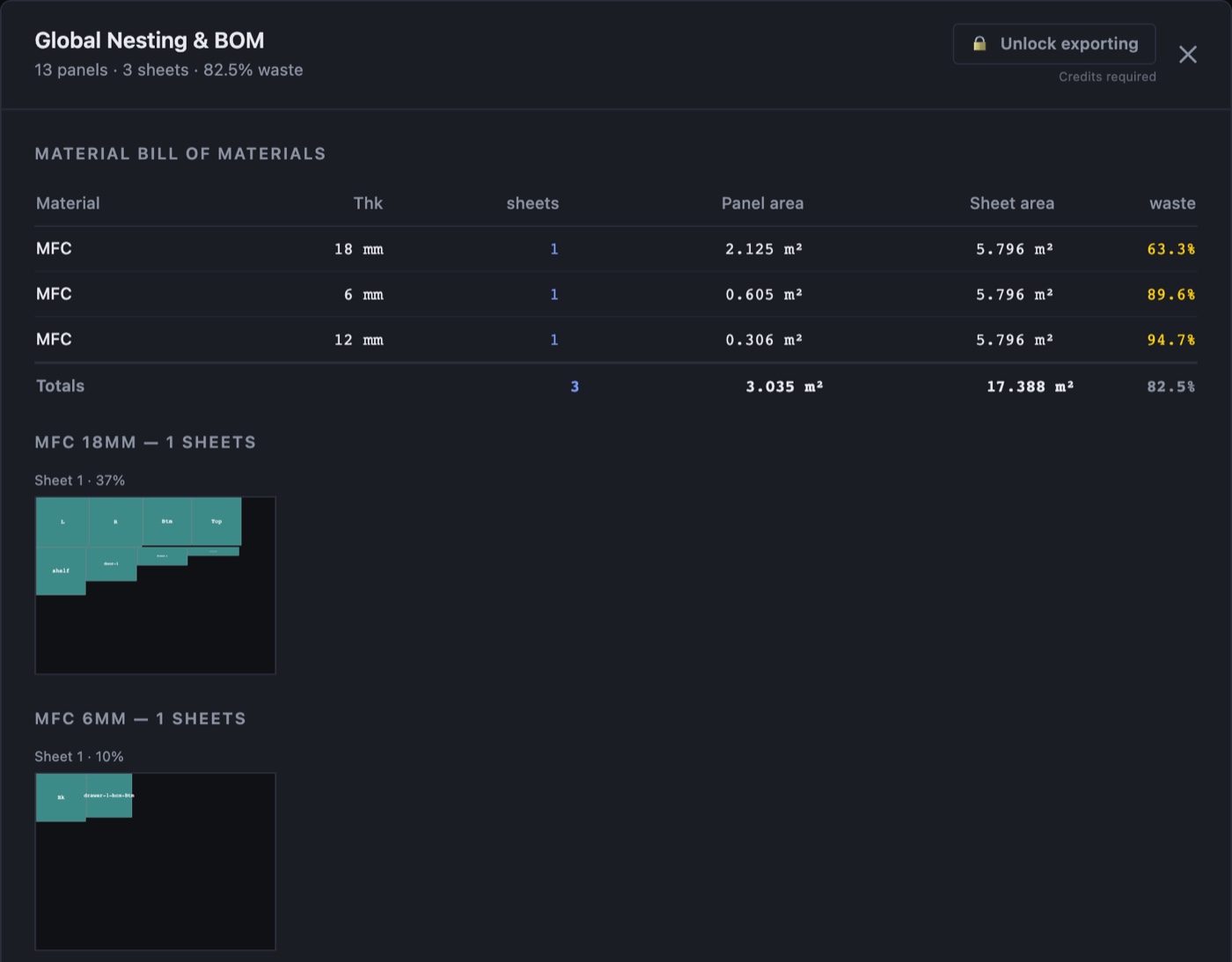
Task: Click the sheets count in the 12 mm row
Action: click(554, 340)
